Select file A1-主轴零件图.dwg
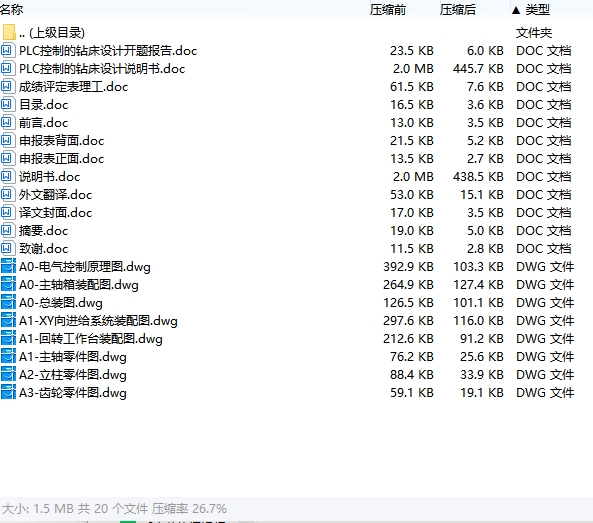 click(73, 357)
